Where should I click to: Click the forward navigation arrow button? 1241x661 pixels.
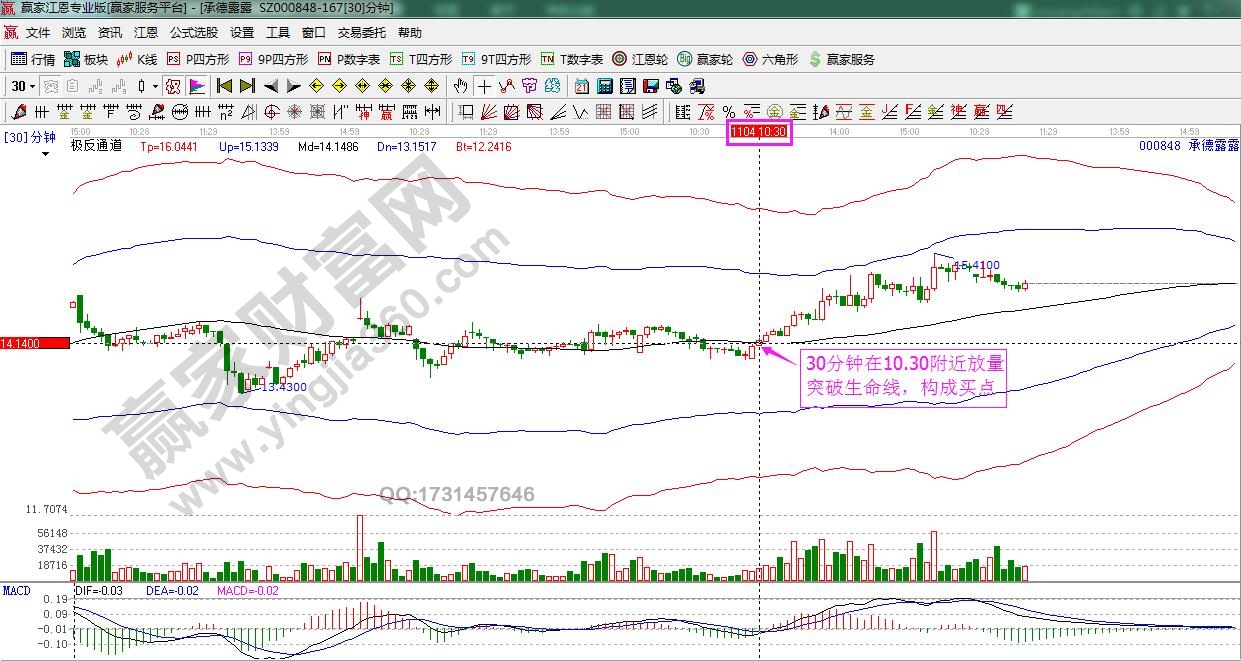(x=293, y=86)
